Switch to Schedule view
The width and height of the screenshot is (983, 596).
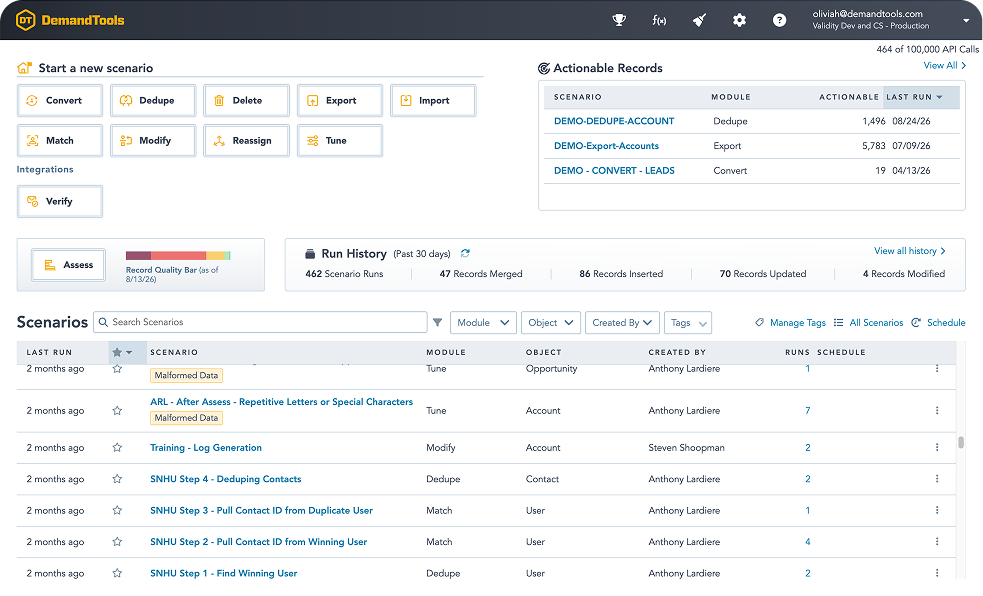point(938,322)
